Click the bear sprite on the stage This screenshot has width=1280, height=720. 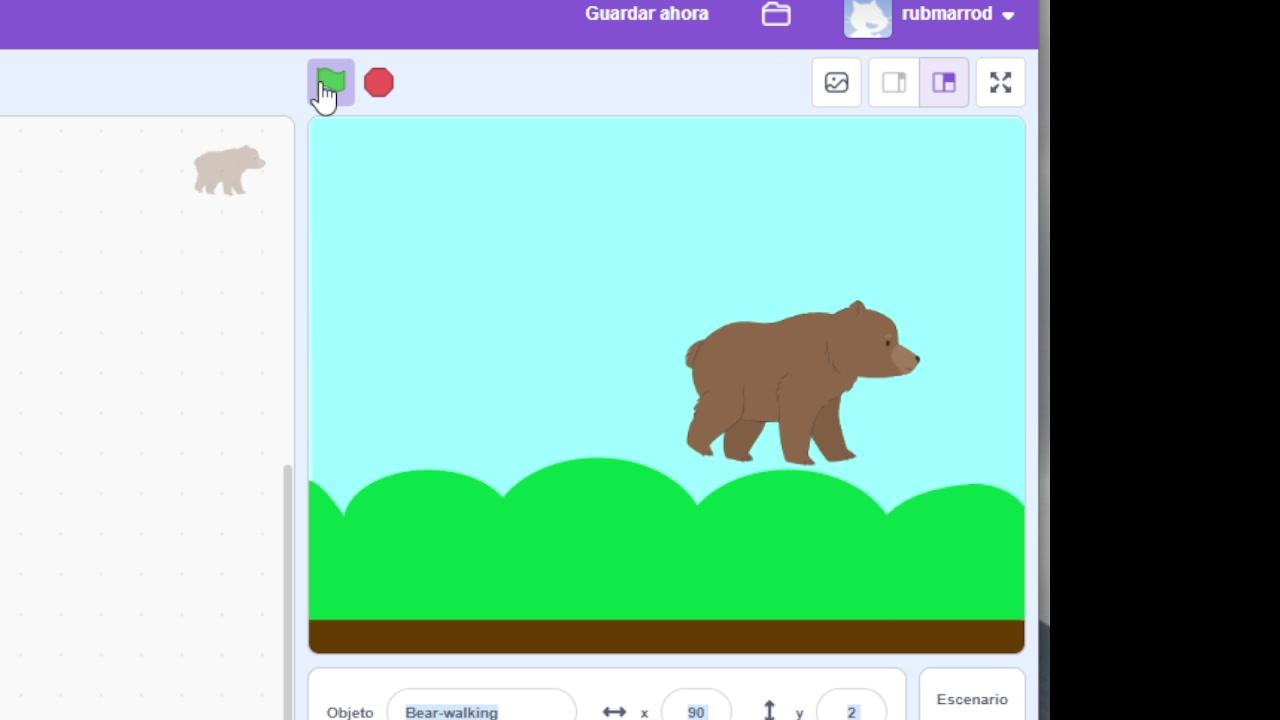[x=800, y=383]
